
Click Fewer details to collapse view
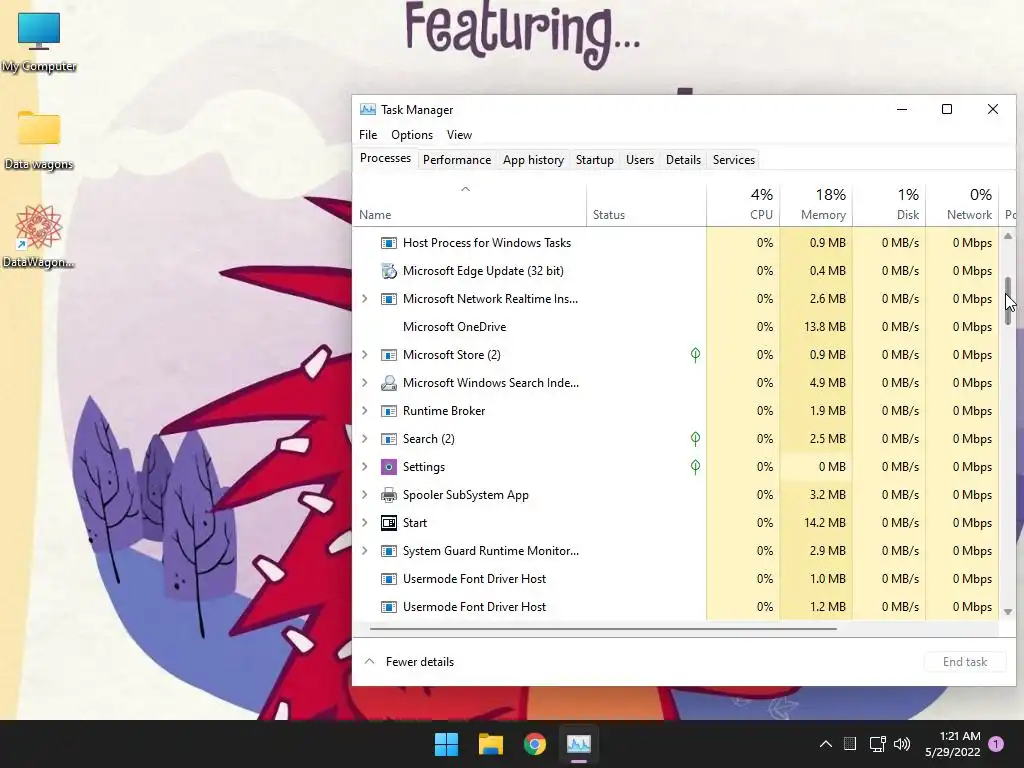(x=409, y=662)
